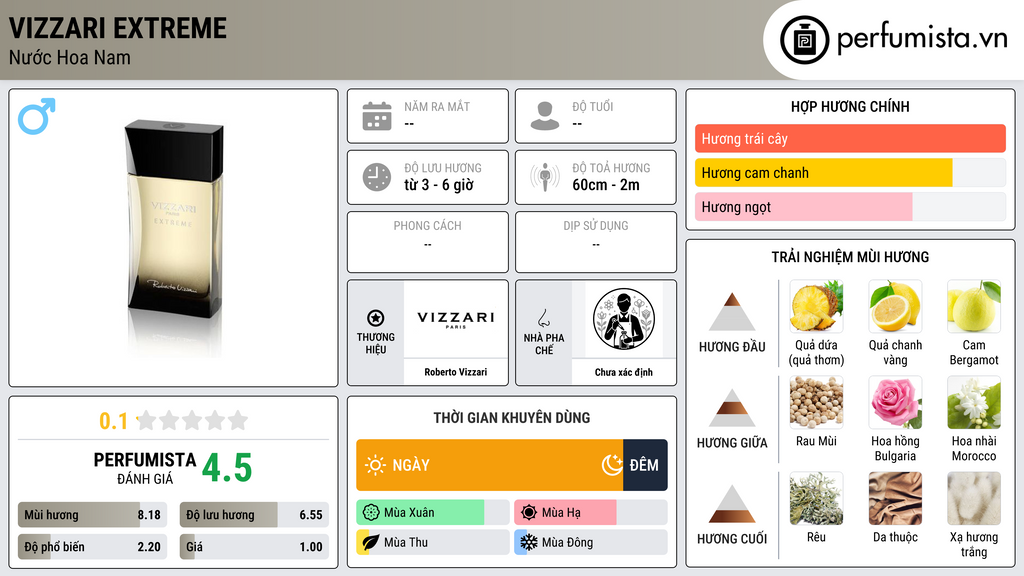Click the Perfumista đánh giá label
The height and width of the screenshot is (576, 1024).
click(145, 468)
